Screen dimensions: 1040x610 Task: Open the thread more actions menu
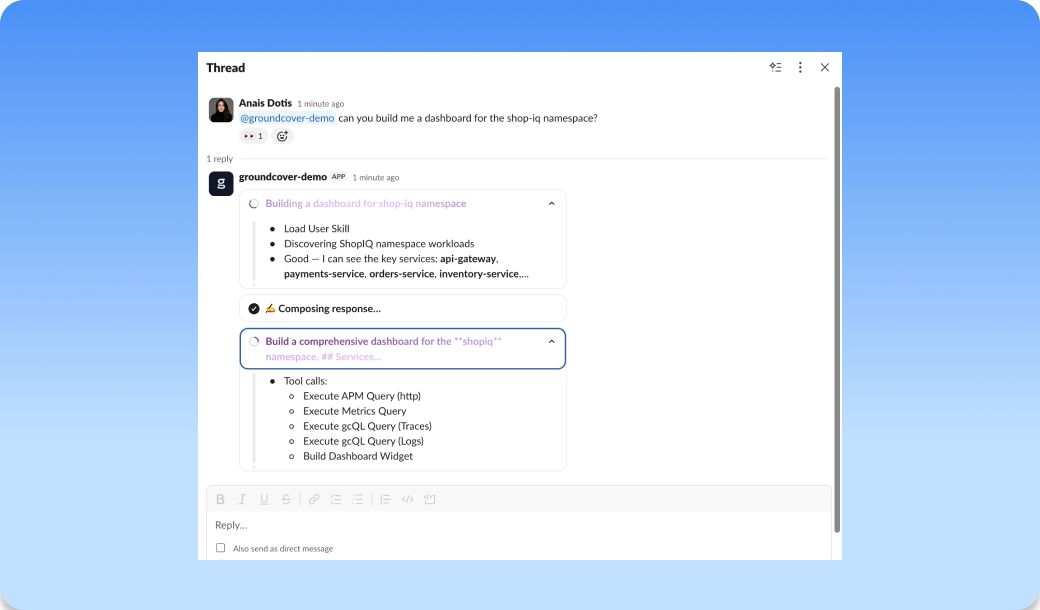[800, 67]
